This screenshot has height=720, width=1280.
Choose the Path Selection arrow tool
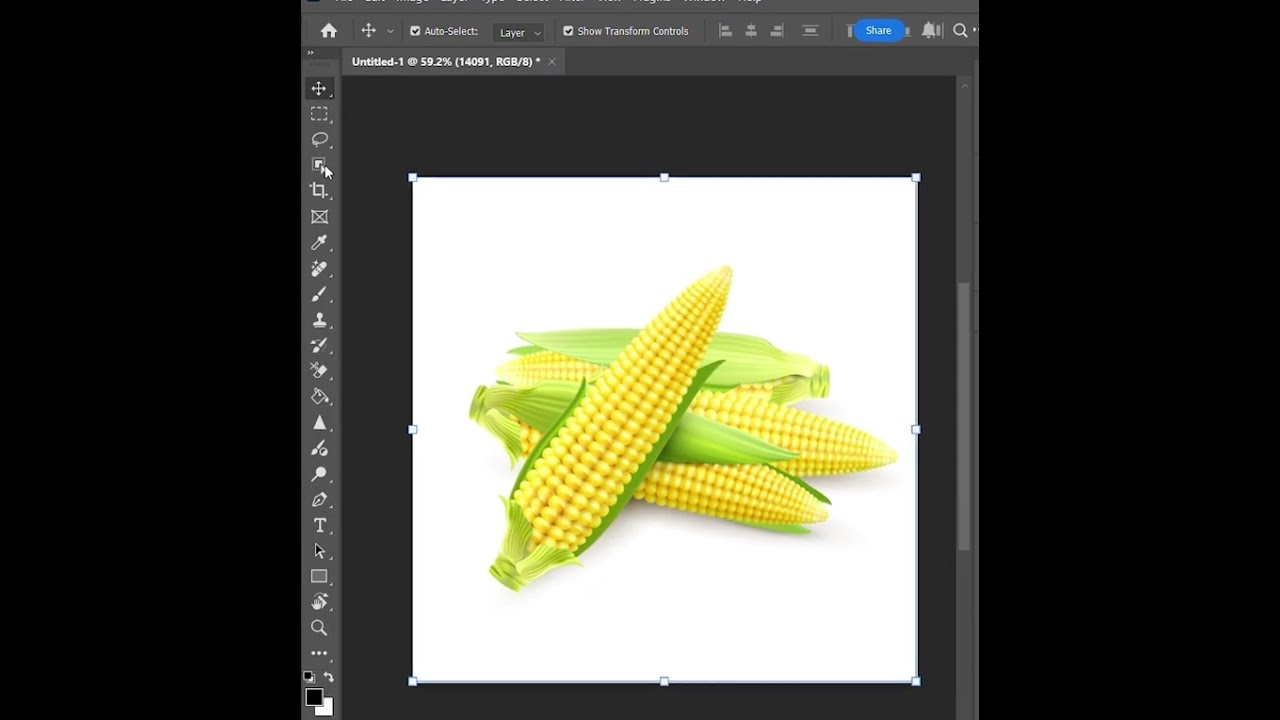coord(319,551)
